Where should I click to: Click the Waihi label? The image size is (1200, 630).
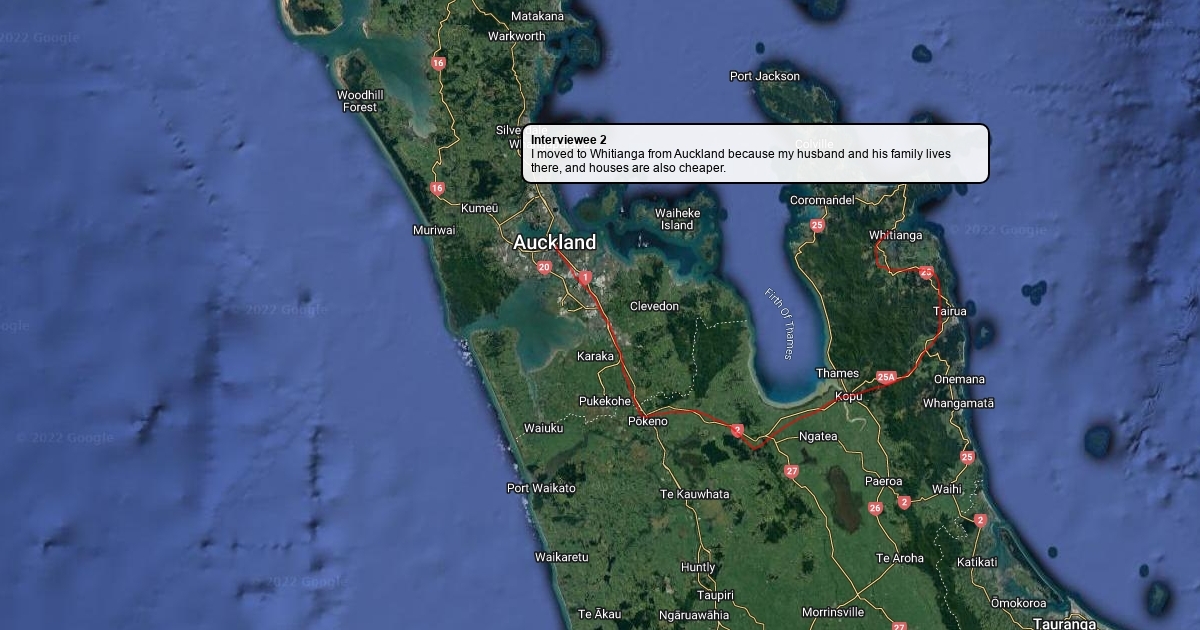coord(945,489)
